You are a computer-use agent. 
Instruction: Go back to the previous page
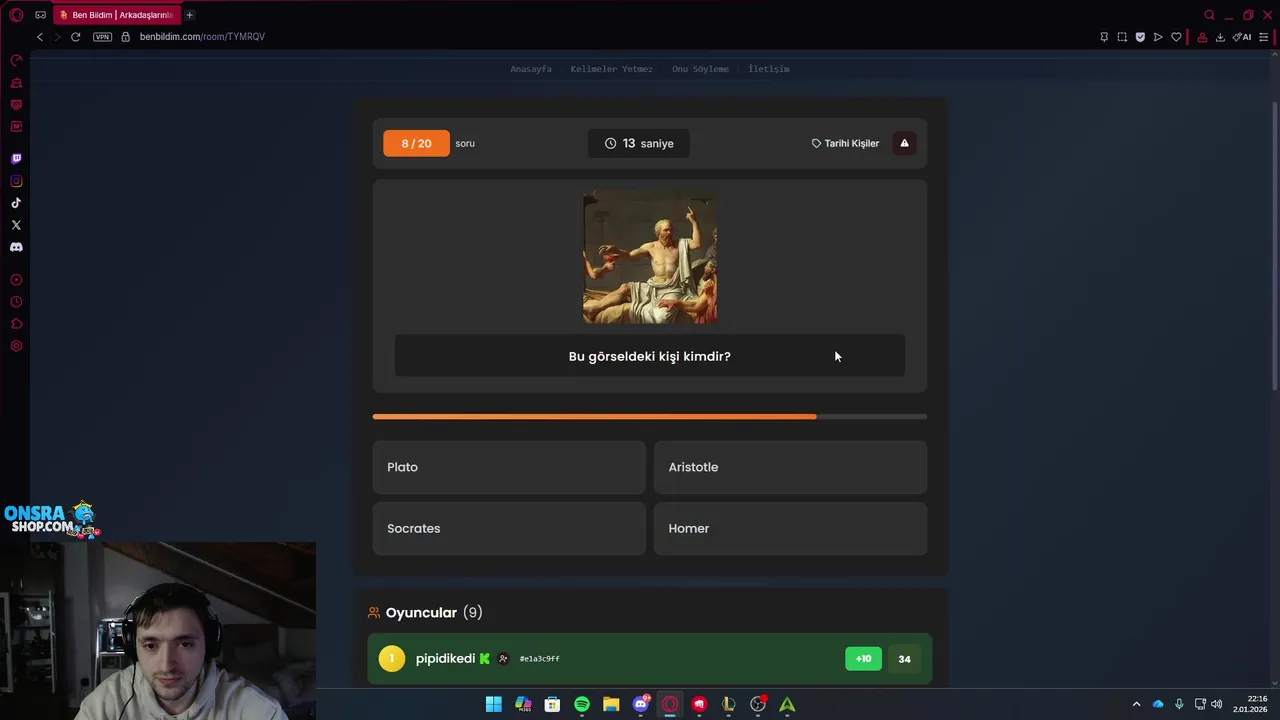[40, 37]
